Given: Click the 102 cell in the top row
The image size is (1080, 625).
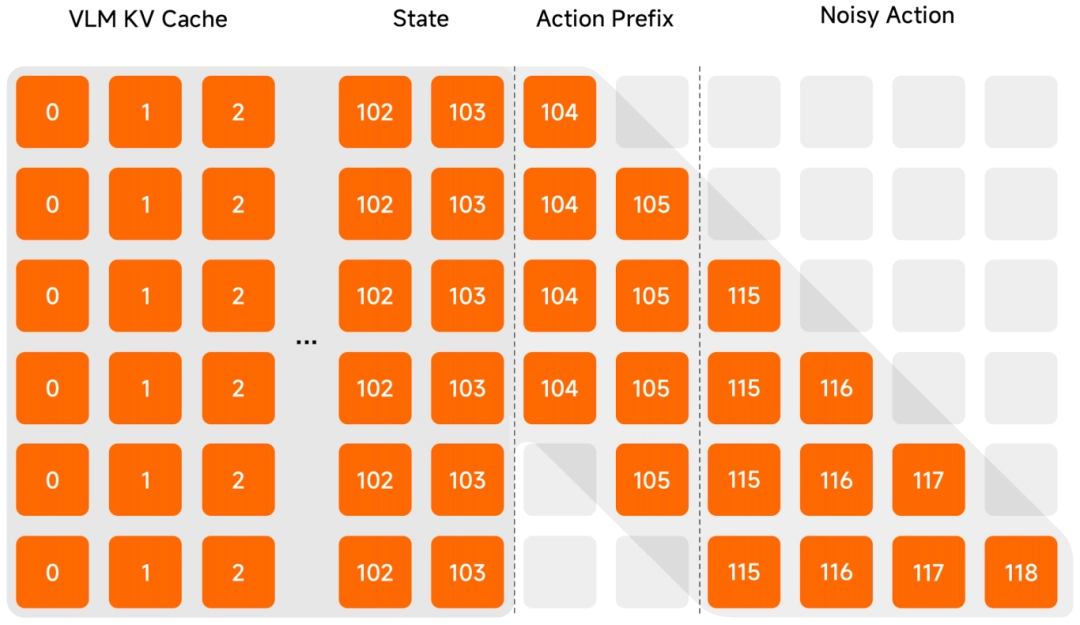Looking at the screenshot, I should click(x=375, y=112).
